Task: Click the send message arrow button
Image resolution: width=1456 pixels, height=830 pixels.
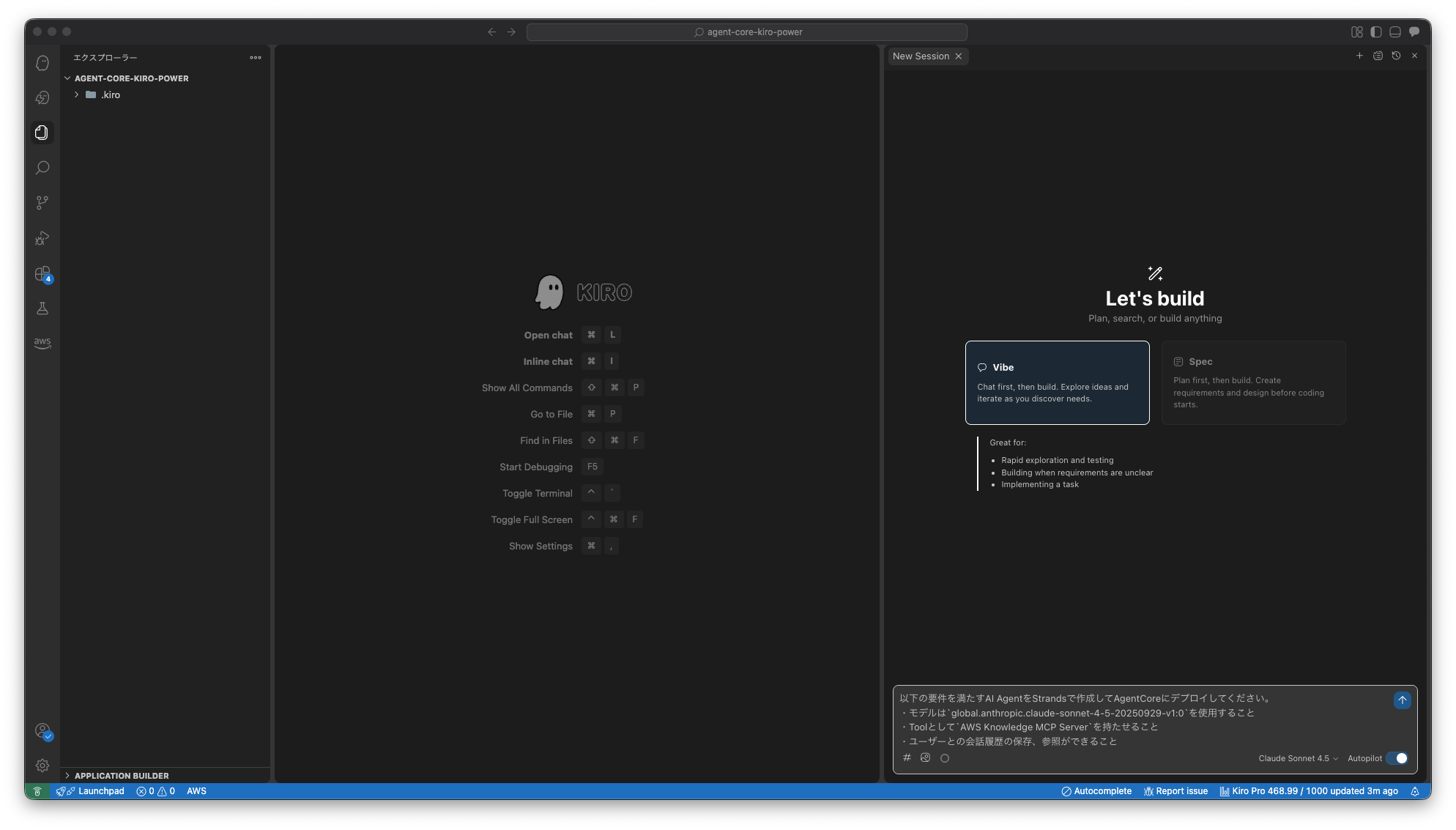Action: click(1402, 700)
